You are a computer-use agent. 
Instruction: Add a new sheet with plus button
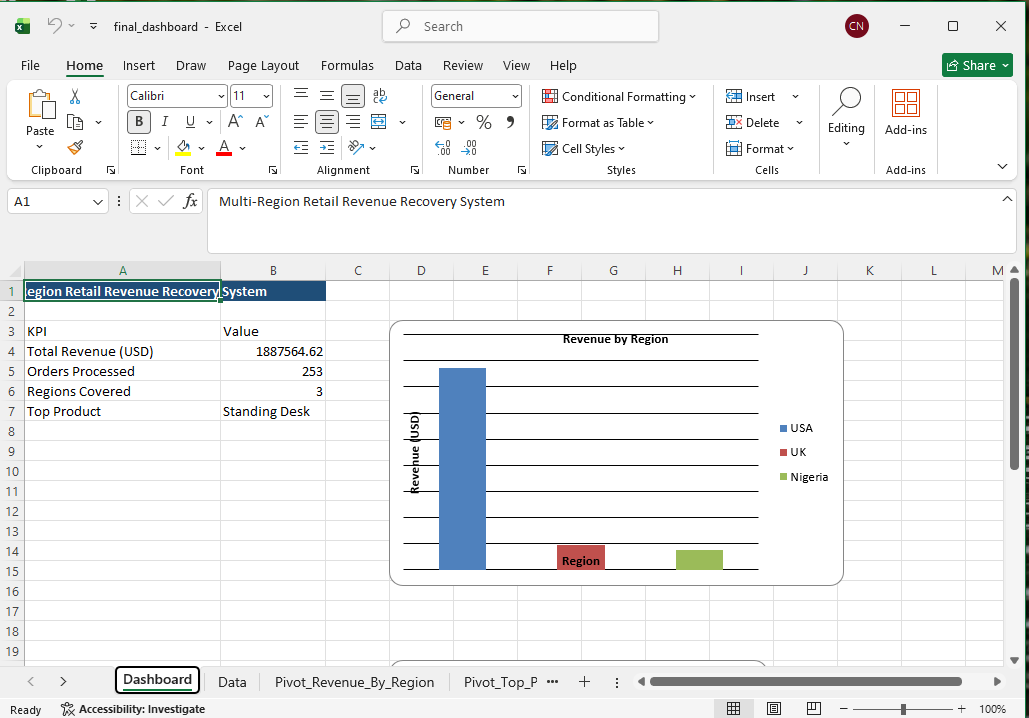[584, 682]
